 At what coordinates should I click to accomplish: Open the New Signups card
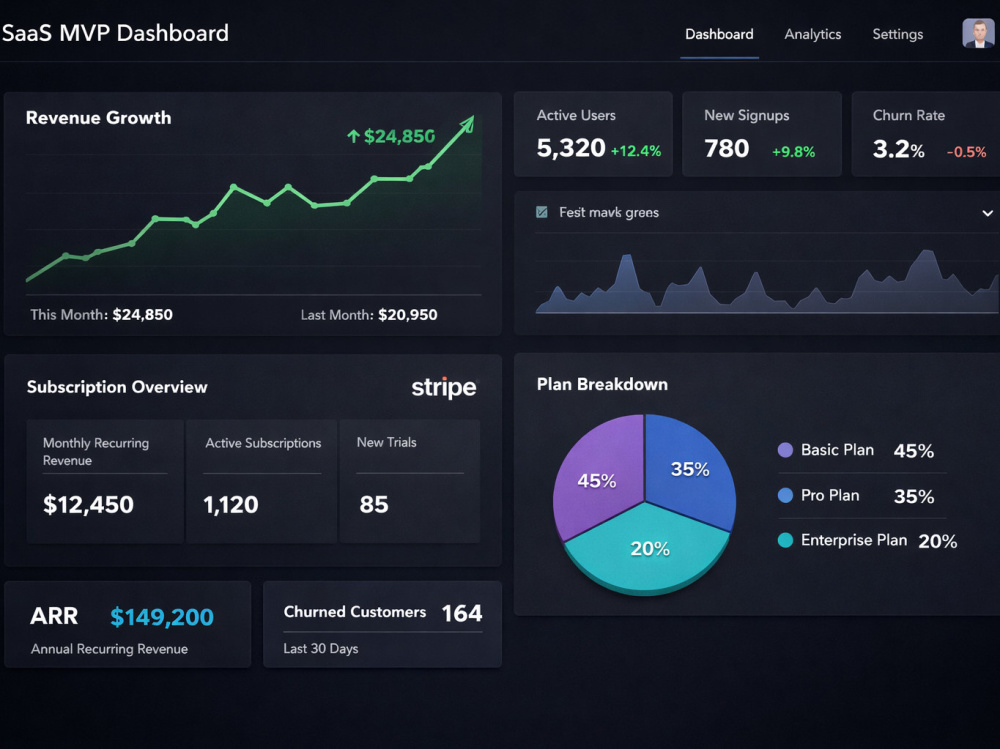761,134
